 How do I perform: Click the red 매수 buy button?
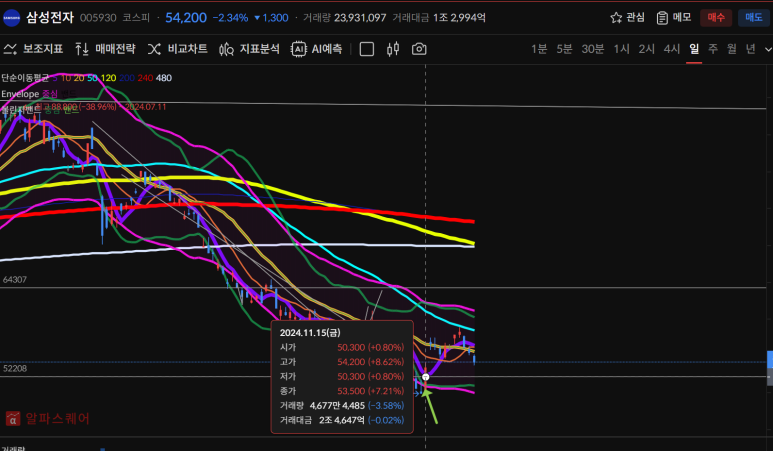[716, 18]
